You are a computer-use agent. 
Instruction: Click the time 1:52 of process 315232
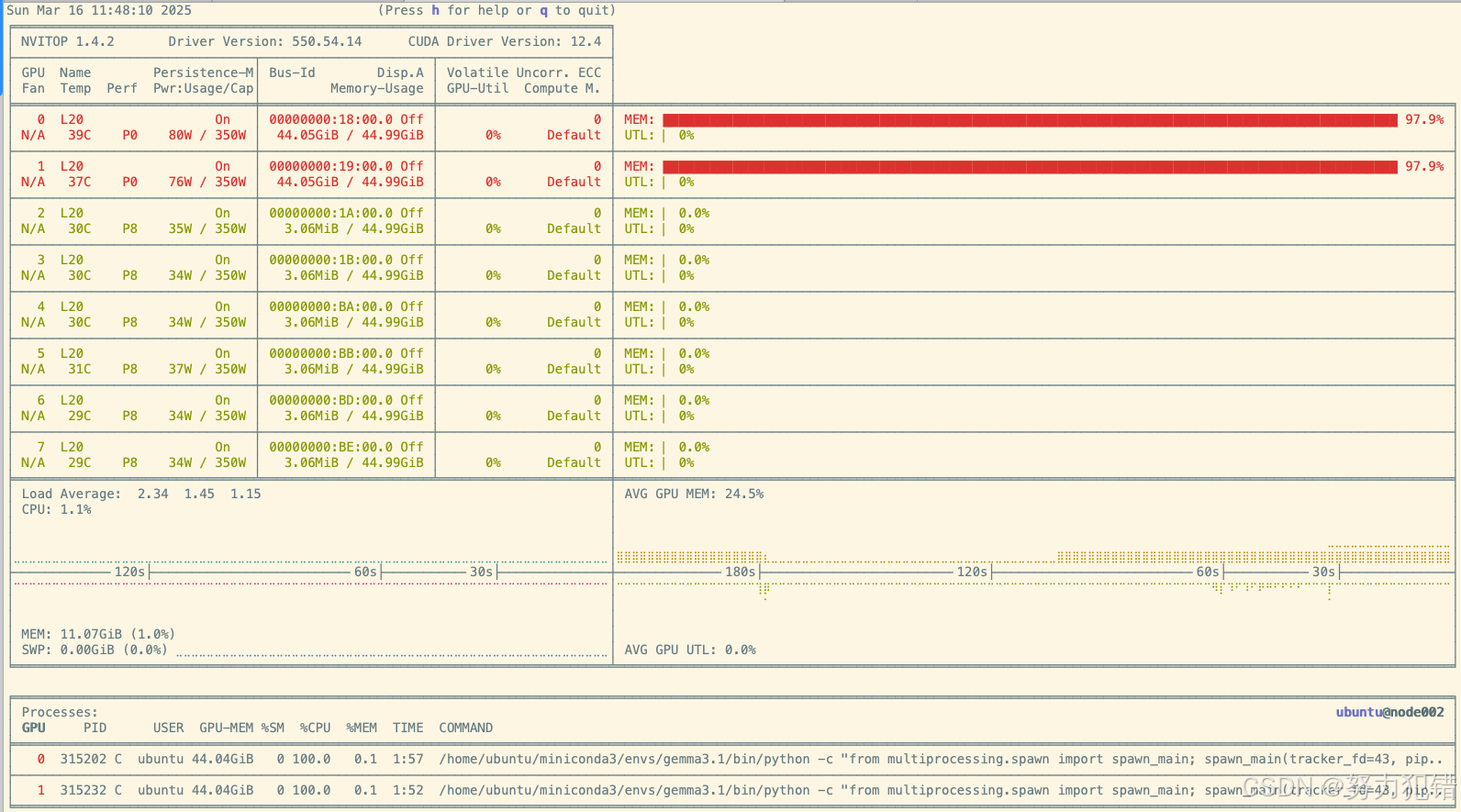[x=407, y=790]
